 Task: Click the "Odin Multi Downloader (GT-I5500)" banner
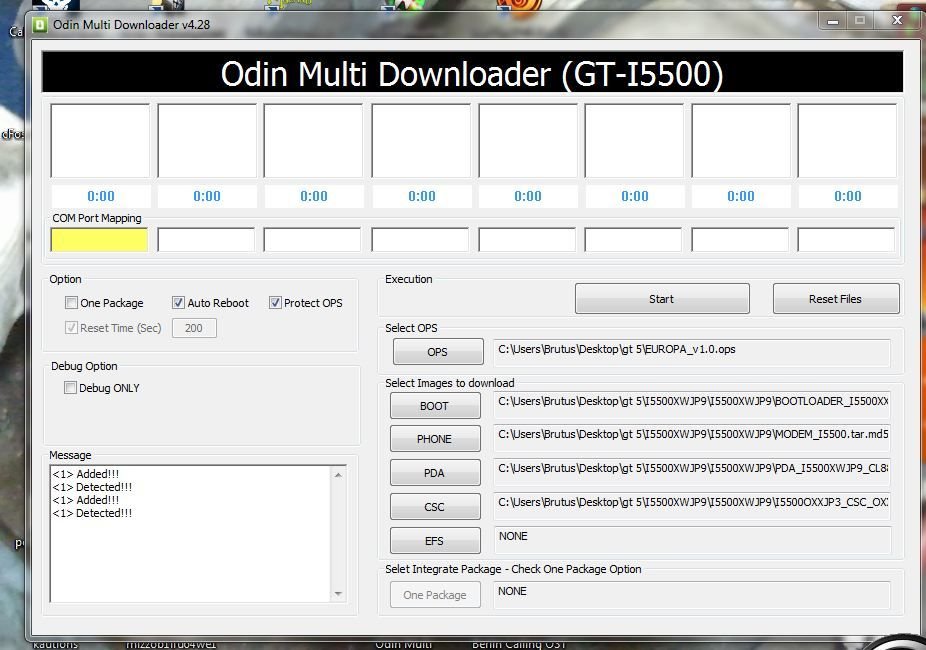[472, 73]
